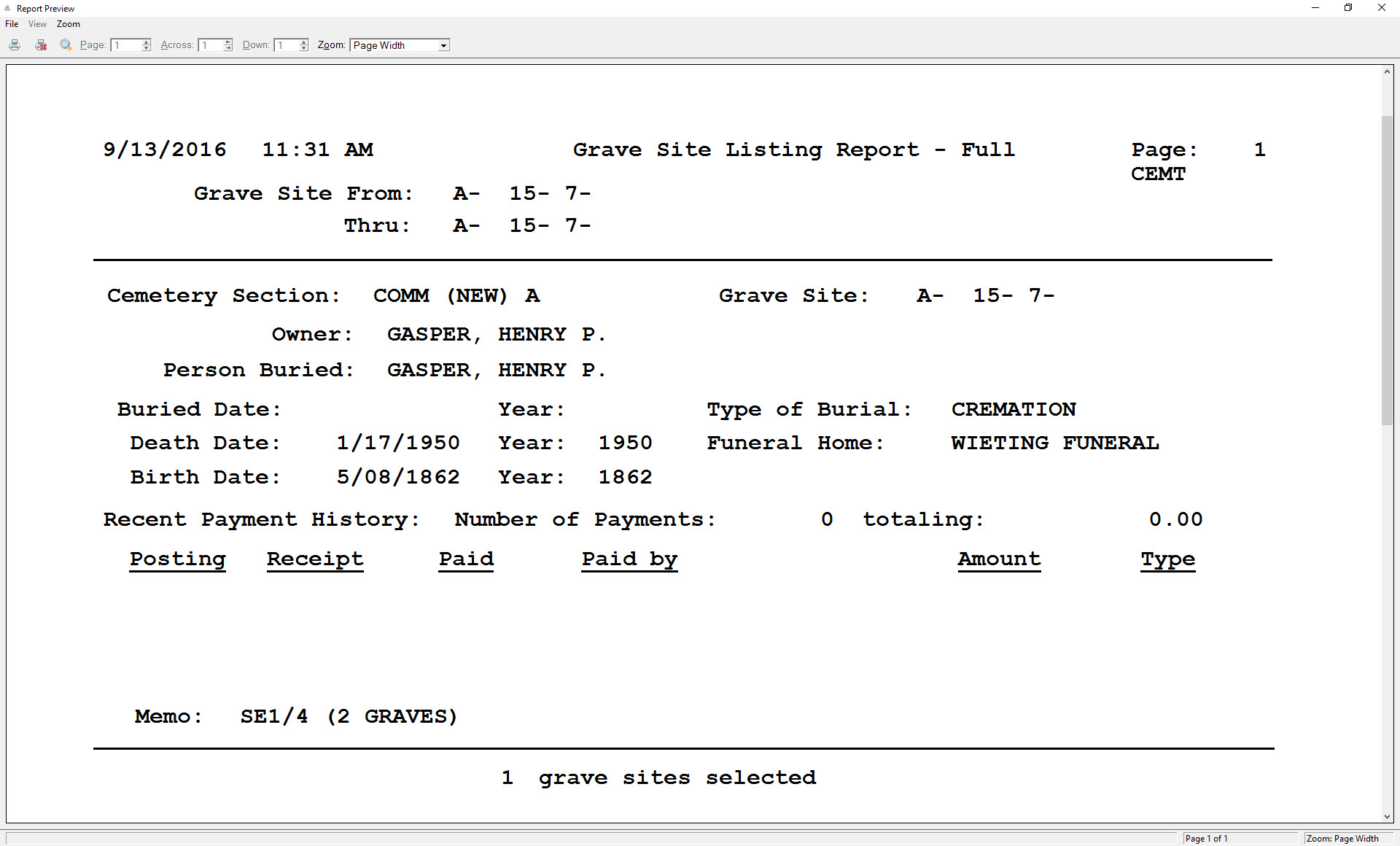Increase the Down value stepper
Image resolution: width=1400 pixels, height=846 pixels.
(x=304, y=42)
